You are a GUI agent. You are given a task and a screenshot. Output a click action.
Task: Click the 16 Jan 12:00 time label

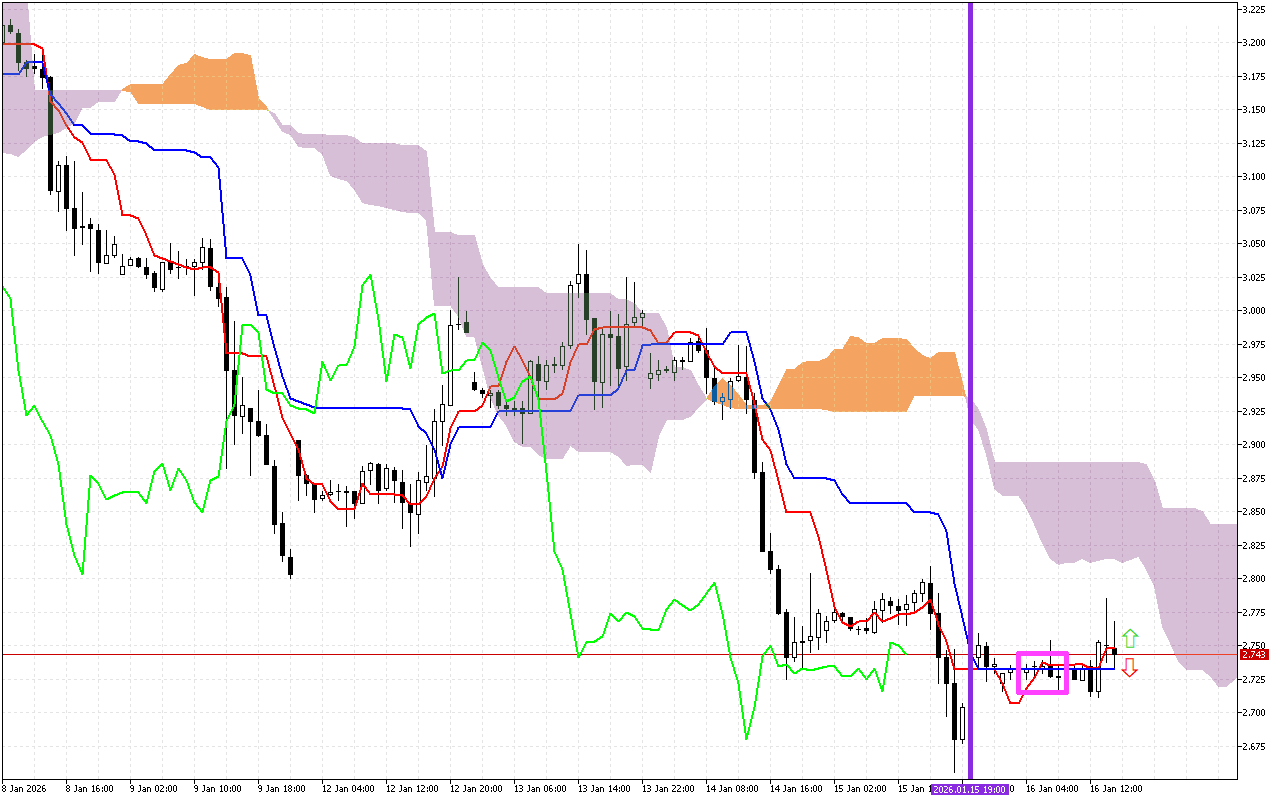click(x=1116, y=788)
